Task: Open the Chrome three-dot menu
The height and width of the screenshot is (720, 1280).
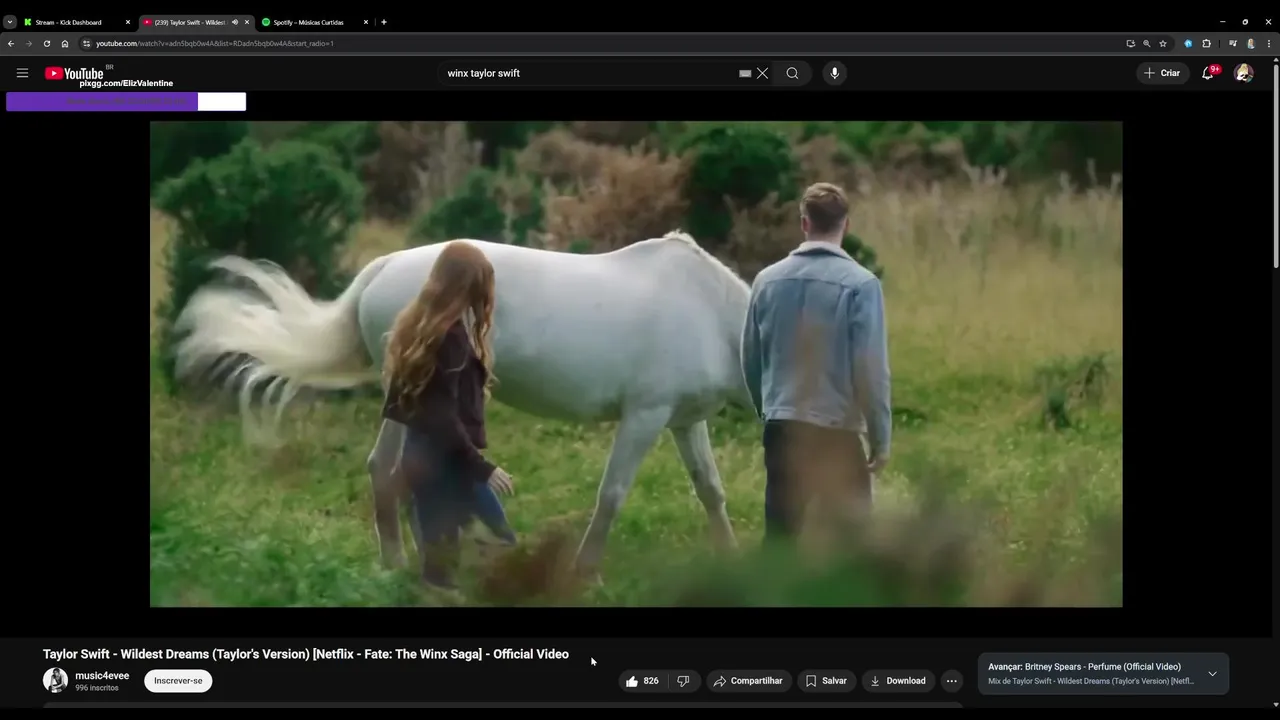Action: coord(1269,43)
